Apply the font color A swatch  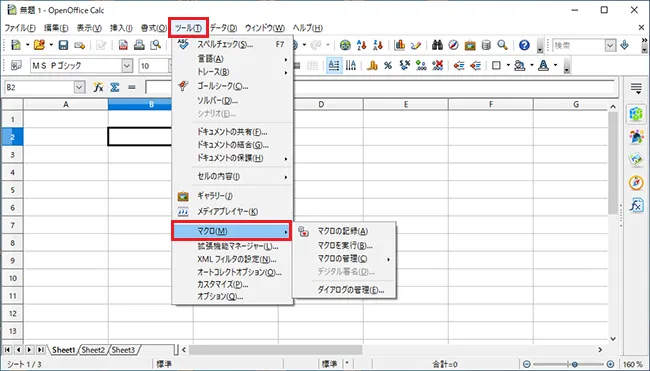pos(543,65)
